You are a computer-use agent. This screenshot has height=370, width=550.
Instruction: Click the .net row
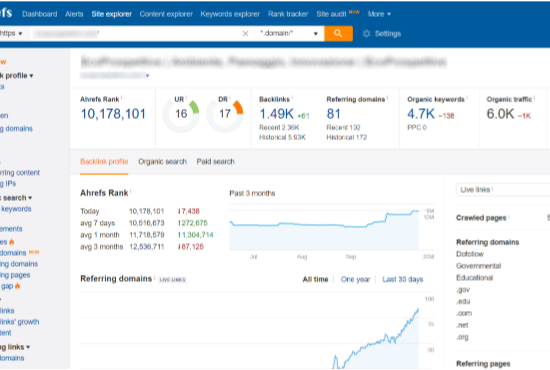tap(462, 325)
